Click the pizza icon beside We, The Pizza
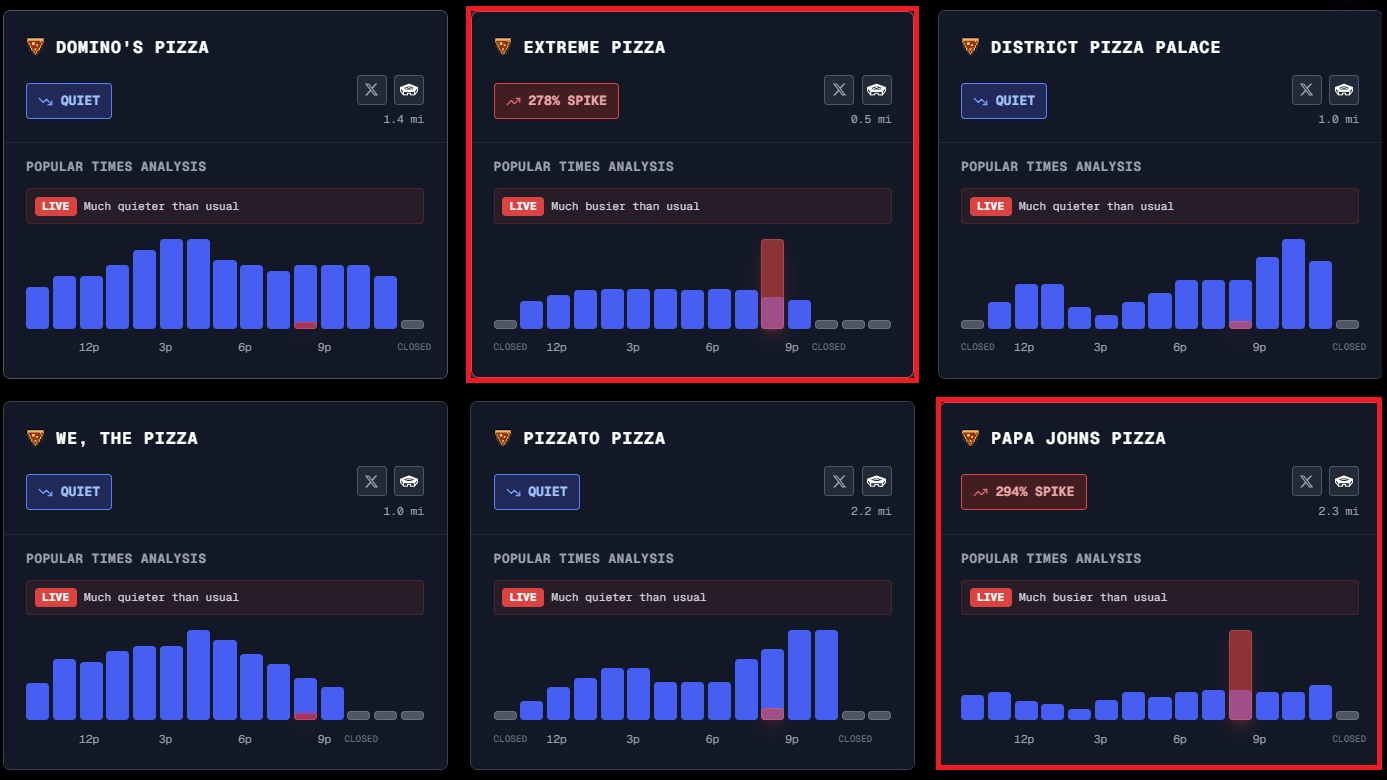1387x780 pixels. (35, 438)
